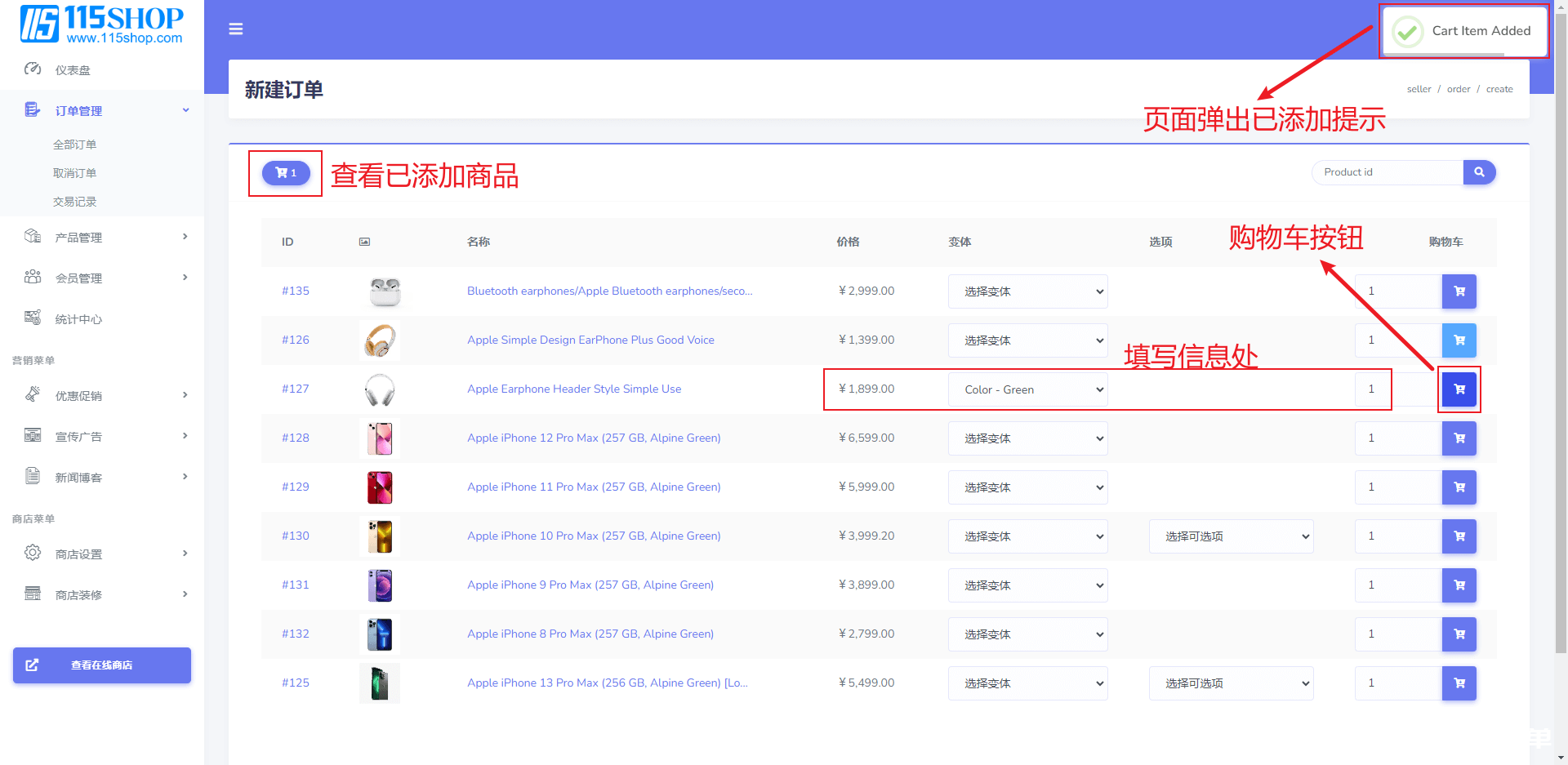Click the page vertical scrollbar
This screenshot has height=765, width=1568.
(1561, 335)
